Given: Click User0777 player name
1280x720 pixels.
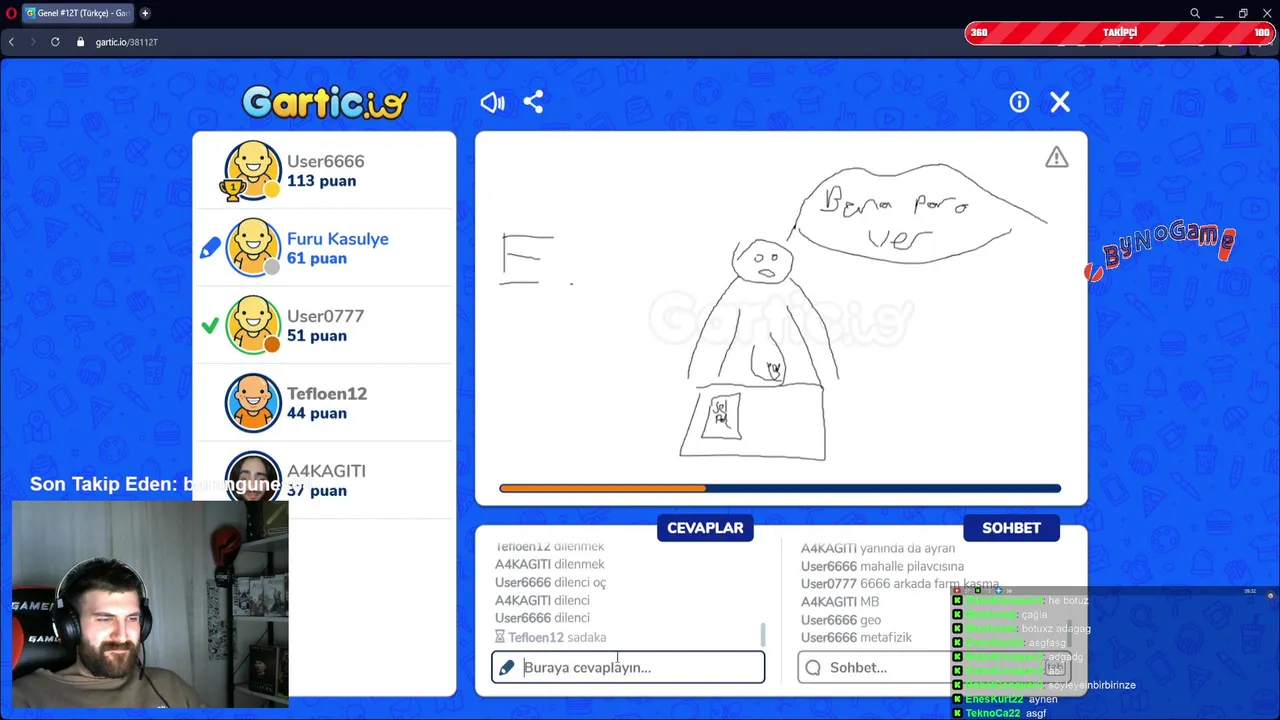Looking at the screenshot, I should (x=325, y=316).
